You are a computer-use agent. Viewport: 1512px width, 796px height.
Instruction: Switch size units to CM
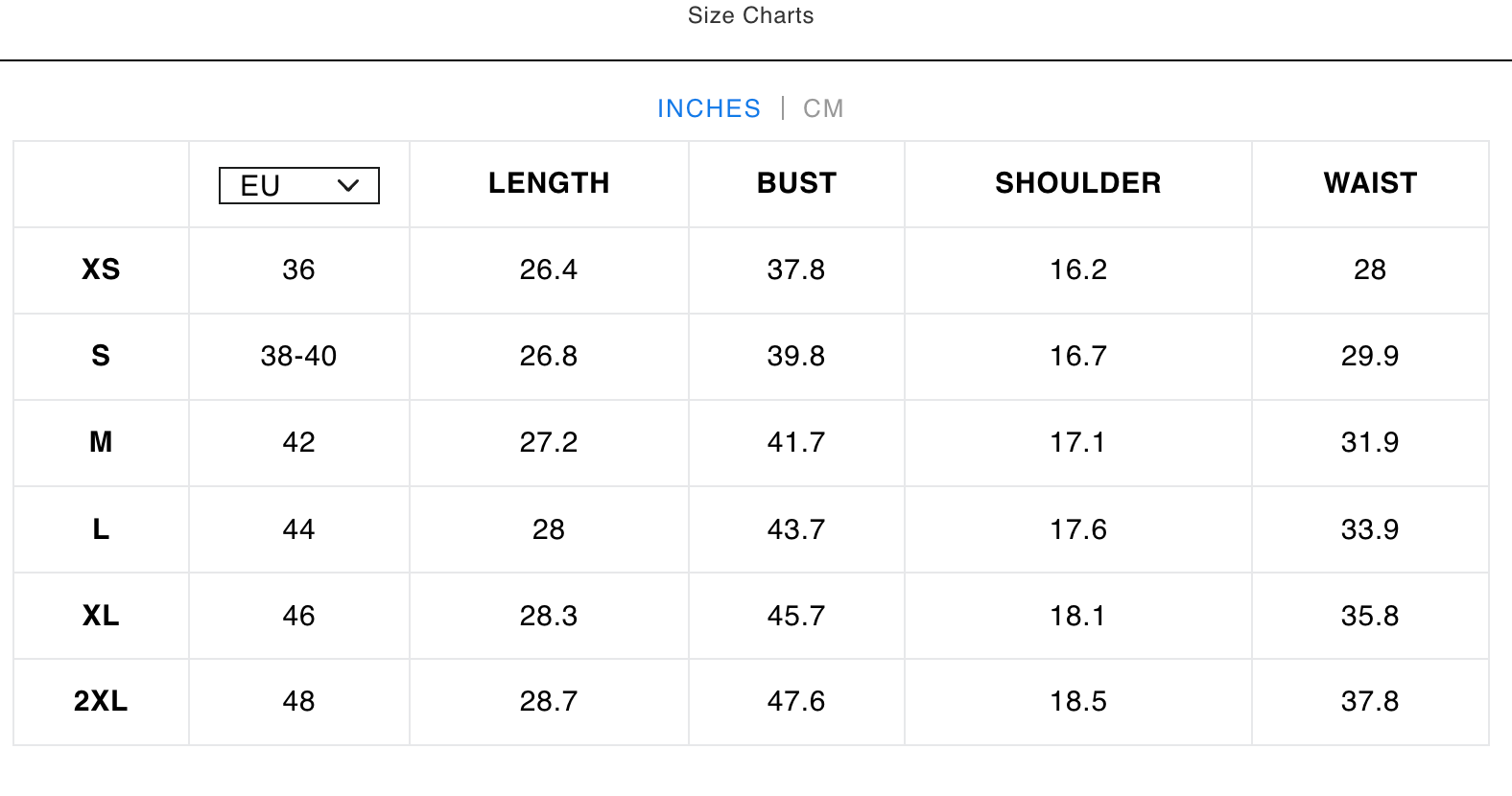tap(823, 108)
